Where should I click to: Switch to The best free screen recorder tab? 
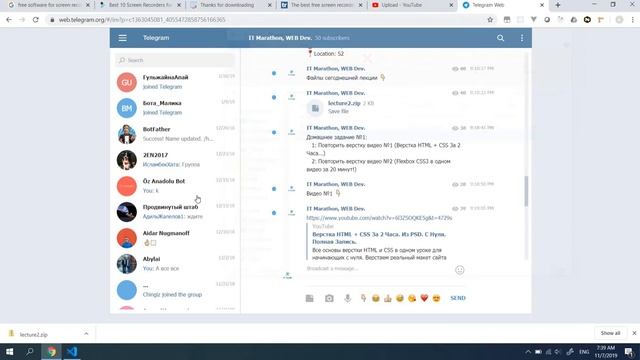coord(322,5)
